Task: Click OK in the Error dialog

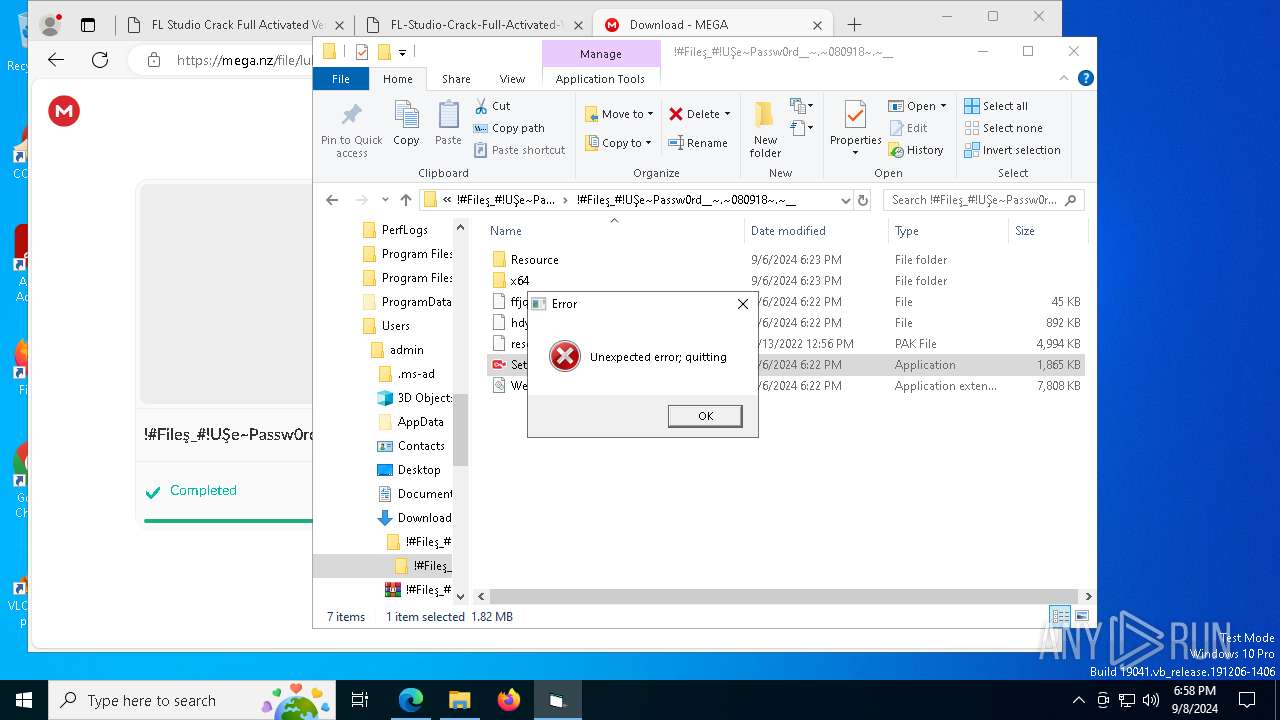Action: pyautogui.click(x=705, y=416)
